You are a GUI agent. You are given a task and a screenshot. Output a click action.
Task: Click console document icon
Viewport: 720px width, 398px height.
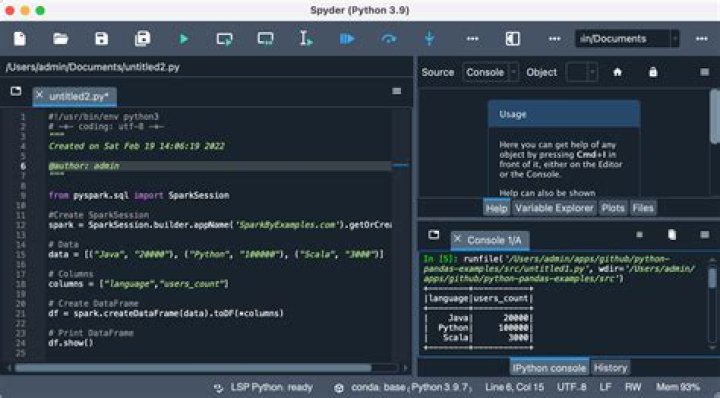[x=672, y=235]
